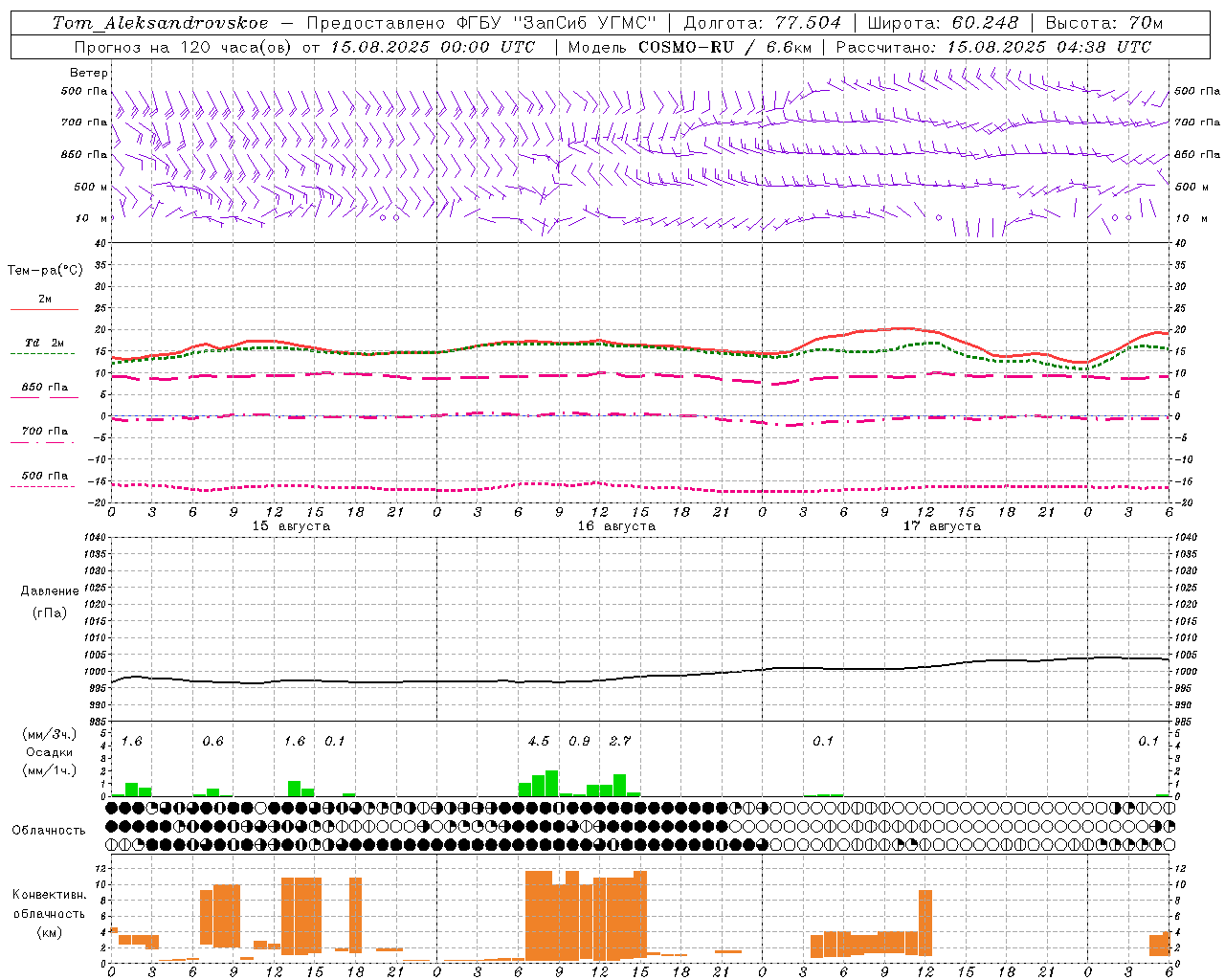Click the precipitation total 4.5
The width and height of the screenshot is (1225, 980).
(x=539, y=741)
